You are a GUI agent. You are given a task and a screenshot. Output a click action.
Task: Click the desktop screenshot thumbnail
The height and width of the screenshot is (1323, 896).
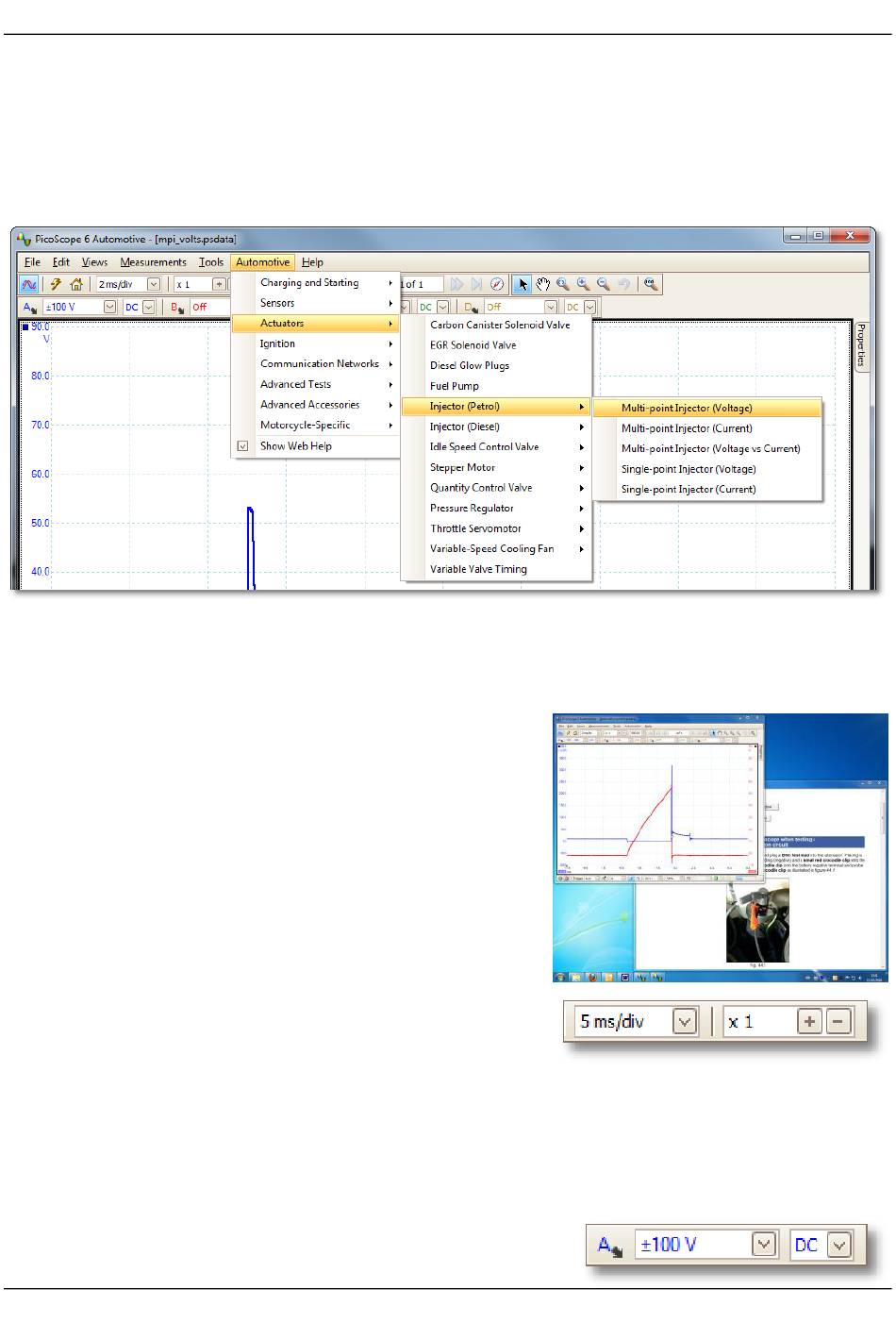721,847
